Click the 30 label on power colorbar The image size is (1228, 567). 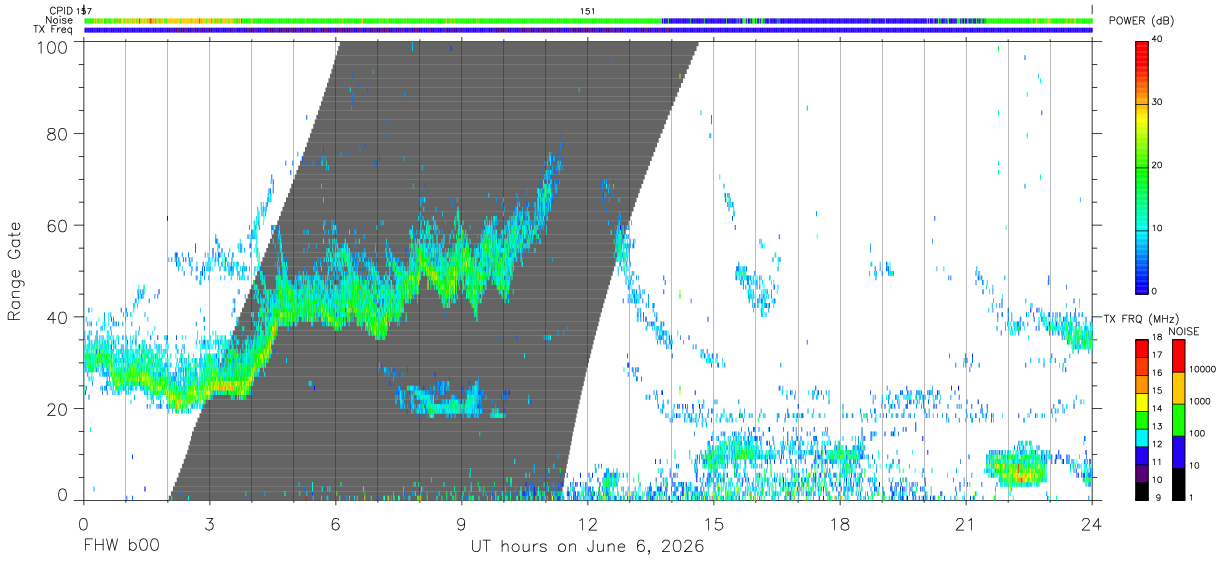pos(1157,102)
